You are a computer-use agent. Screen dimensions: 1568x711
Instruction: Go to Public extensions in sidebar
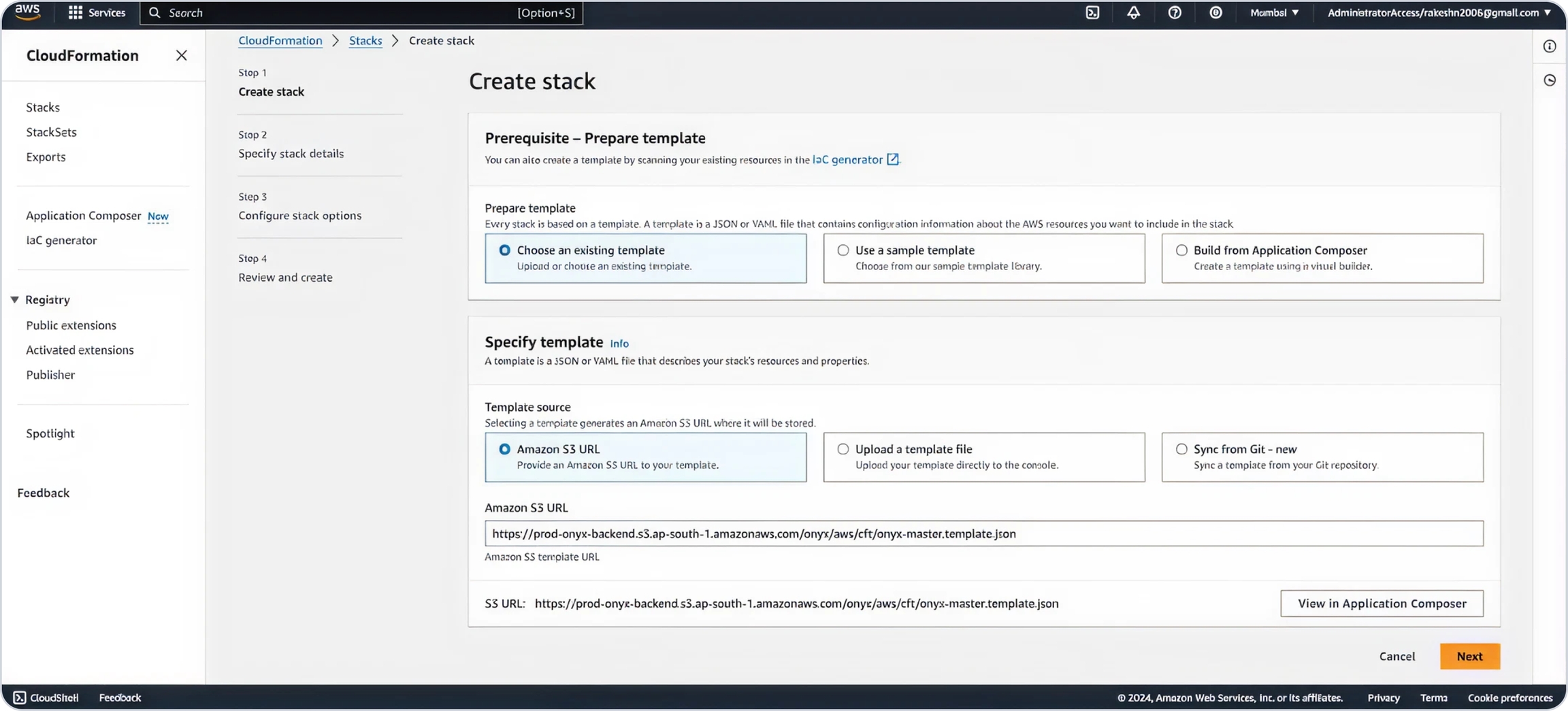click(x=71, y=325)
